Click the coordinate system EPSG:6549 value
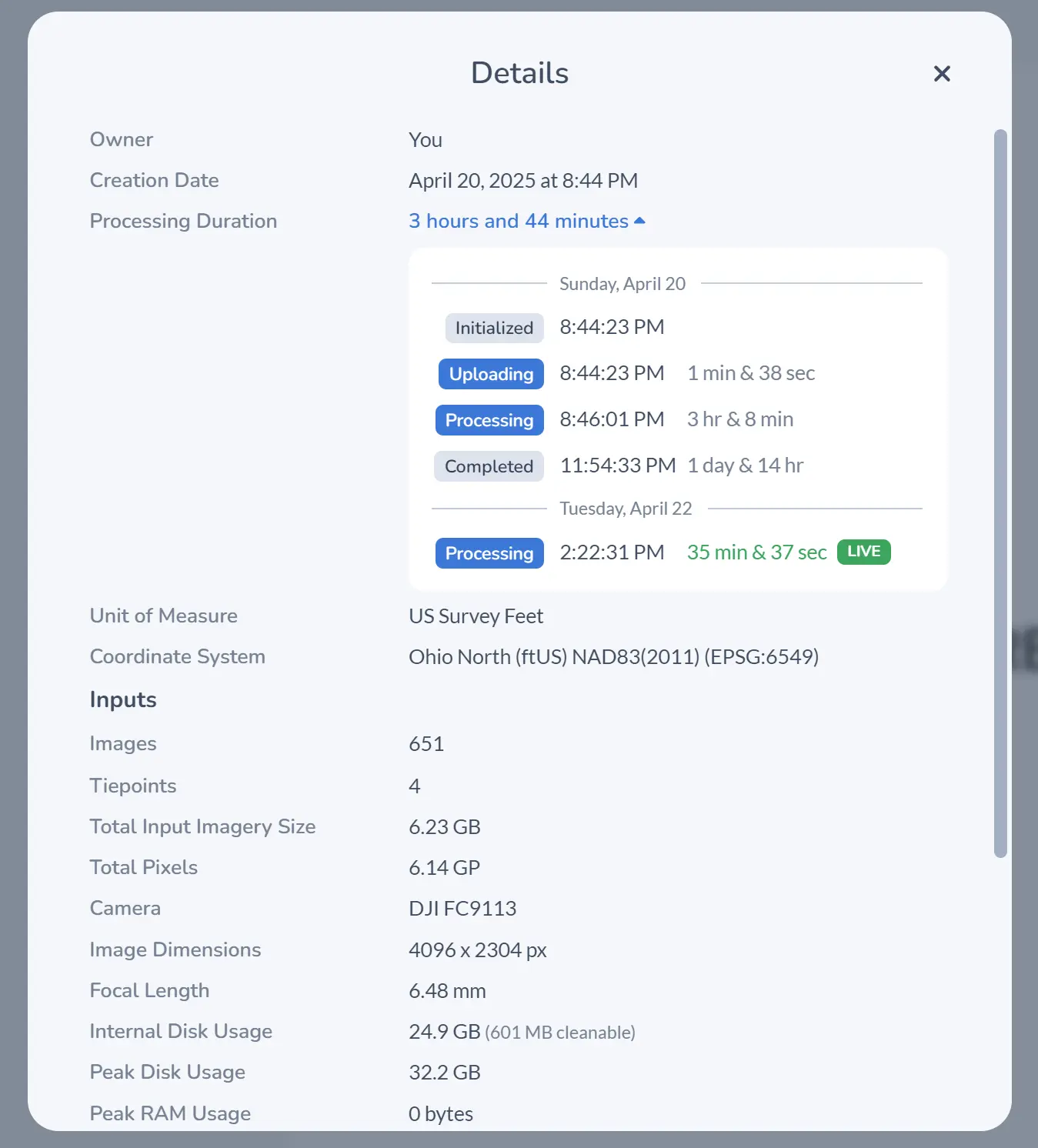Screen dimensions: 1038x1148 pyautogui.click(x=613, y=657)
